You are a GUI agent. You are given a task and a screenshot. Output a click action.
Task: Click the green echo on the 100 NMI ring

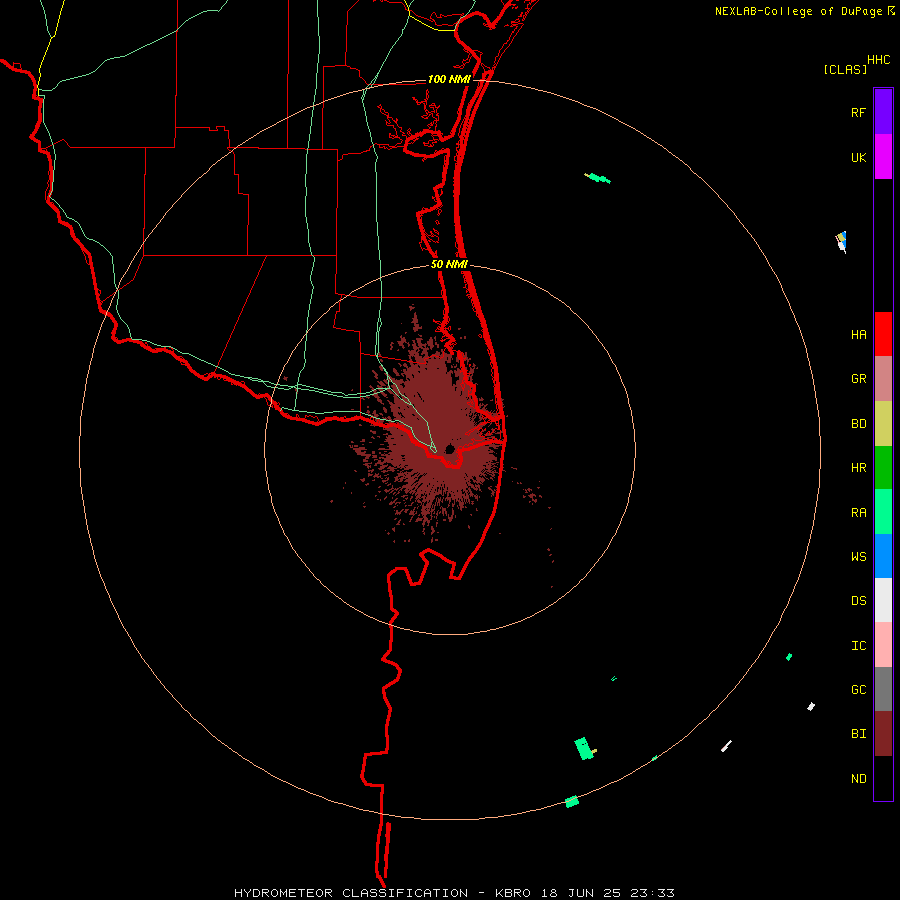tap(572, 802)
